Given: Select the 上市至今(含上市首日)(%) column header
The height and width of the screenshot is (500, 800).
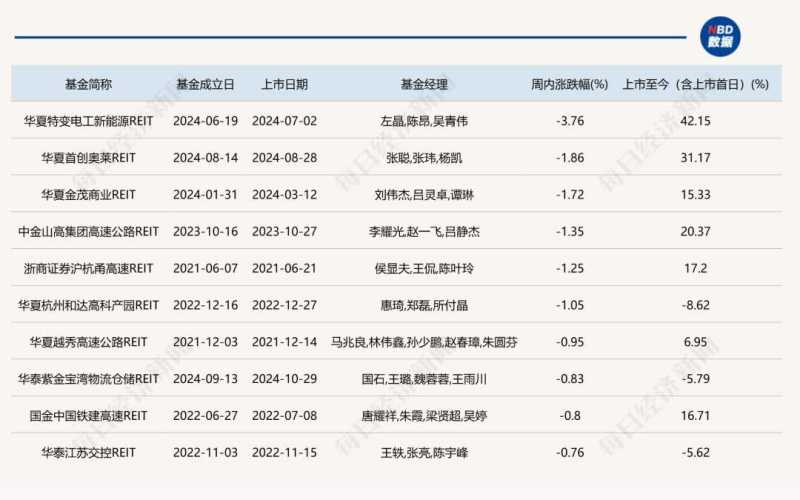Looking at the screenshot, I should 695,84.
